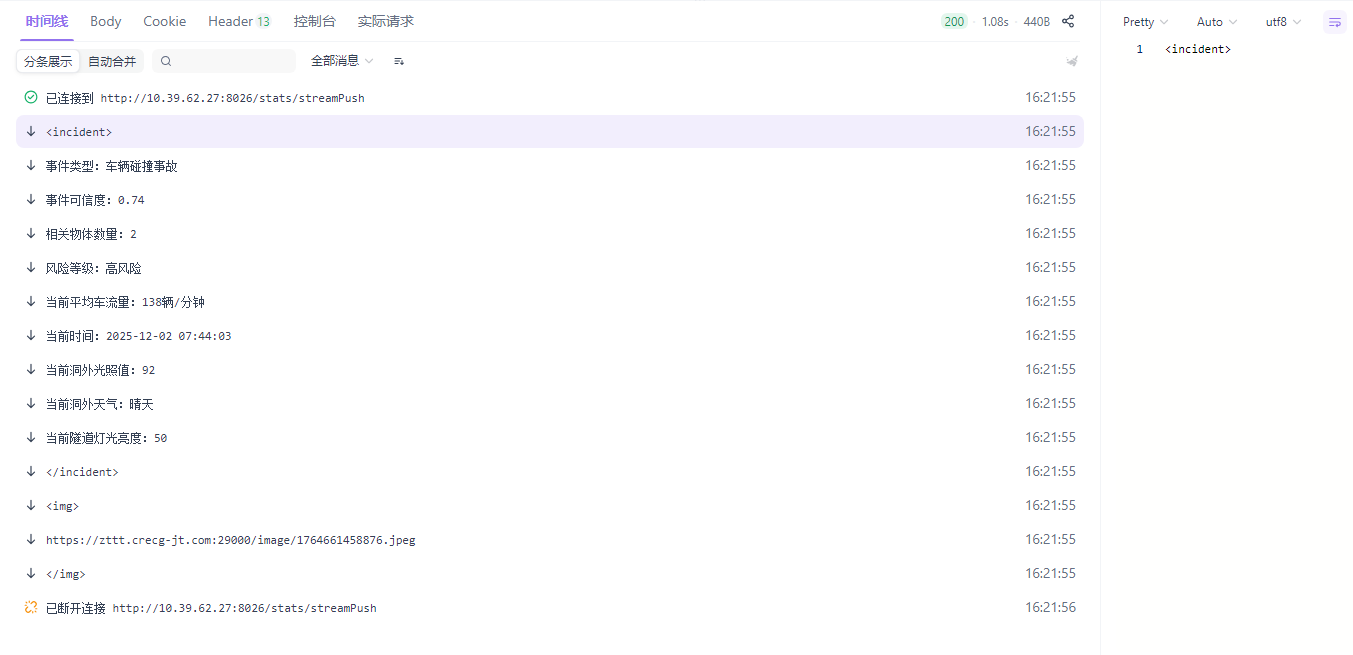The image size is (1353, 655).
Task: Toggle the word wrap icon in preview panel
Action: pos(1334,22)
